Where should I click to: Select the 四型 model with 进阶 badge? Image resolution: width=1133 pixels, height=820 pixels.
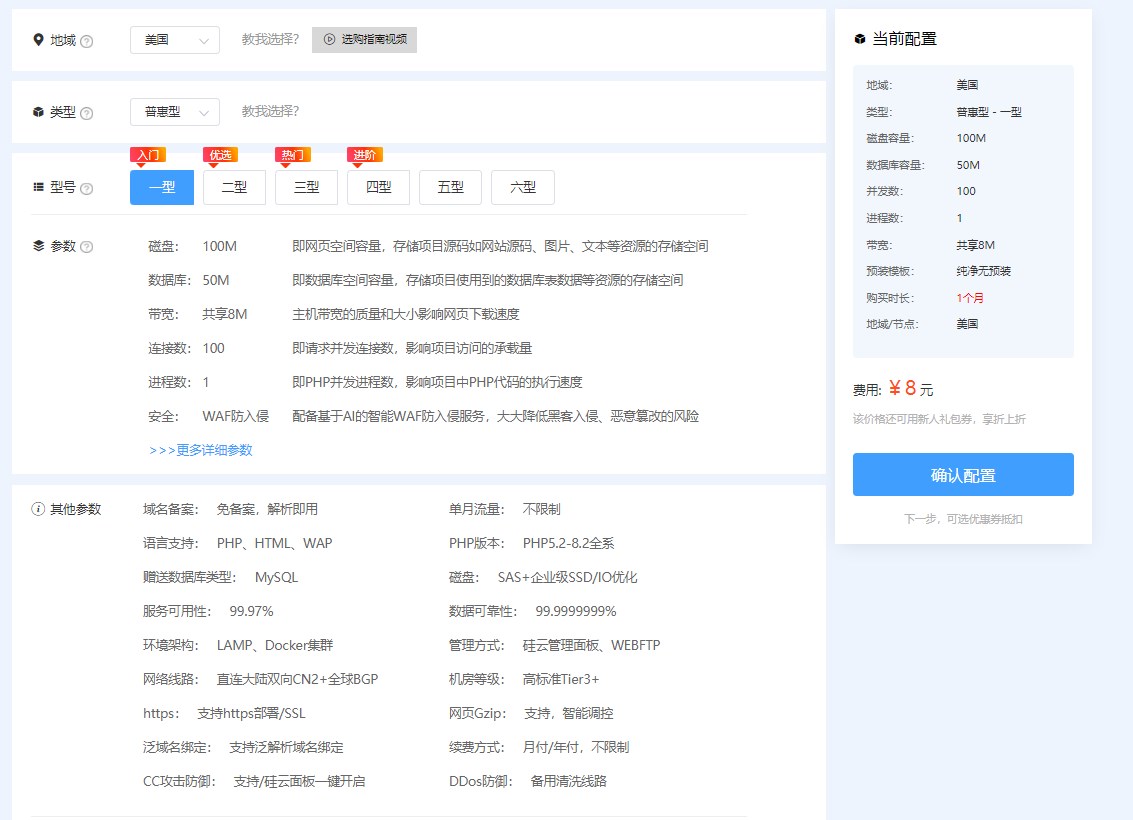click(378, 187)
